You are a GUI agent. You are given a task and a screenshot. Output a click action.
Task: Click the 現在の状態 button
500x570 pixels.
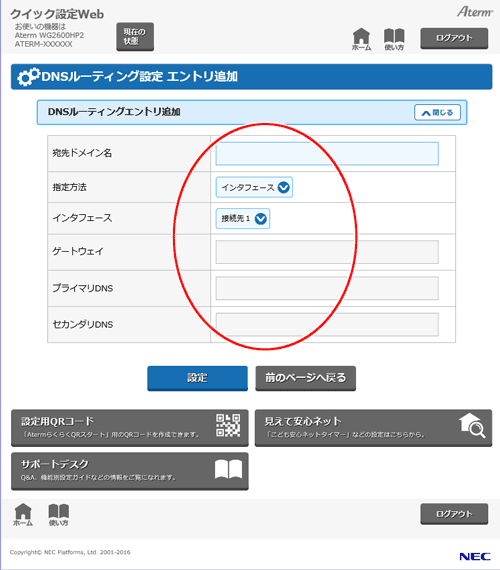click(135, 37)
